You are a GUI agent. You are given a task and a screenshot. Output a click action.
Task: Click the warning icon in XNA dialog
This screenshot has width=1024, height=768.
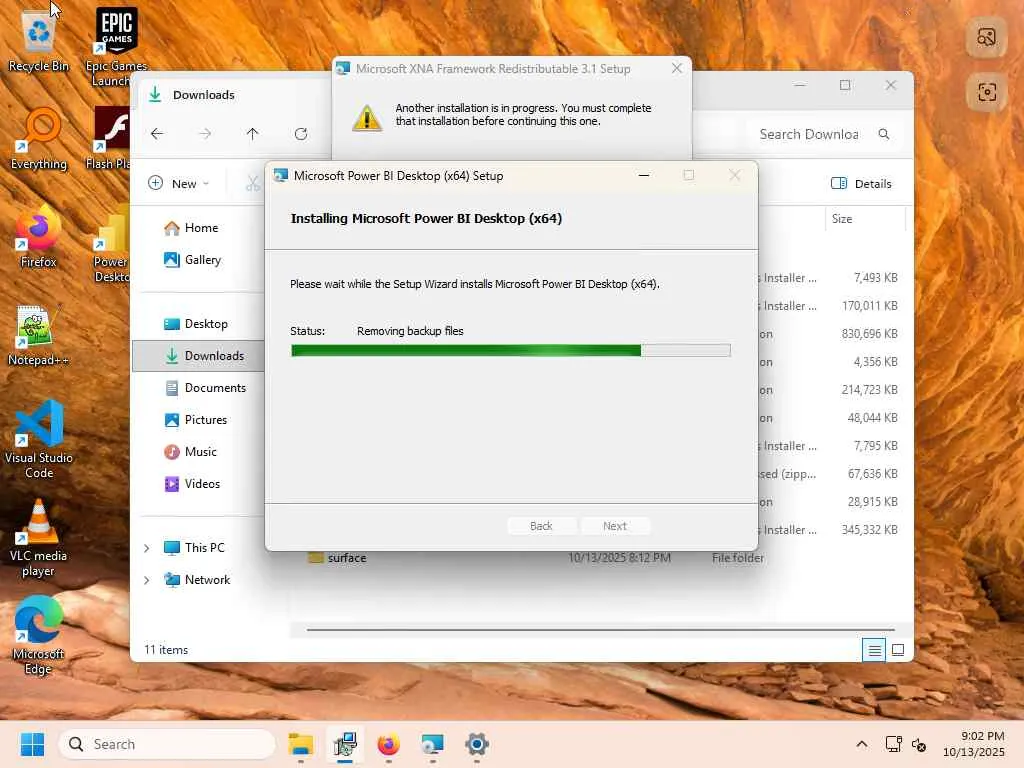click(x=367, y=118)
